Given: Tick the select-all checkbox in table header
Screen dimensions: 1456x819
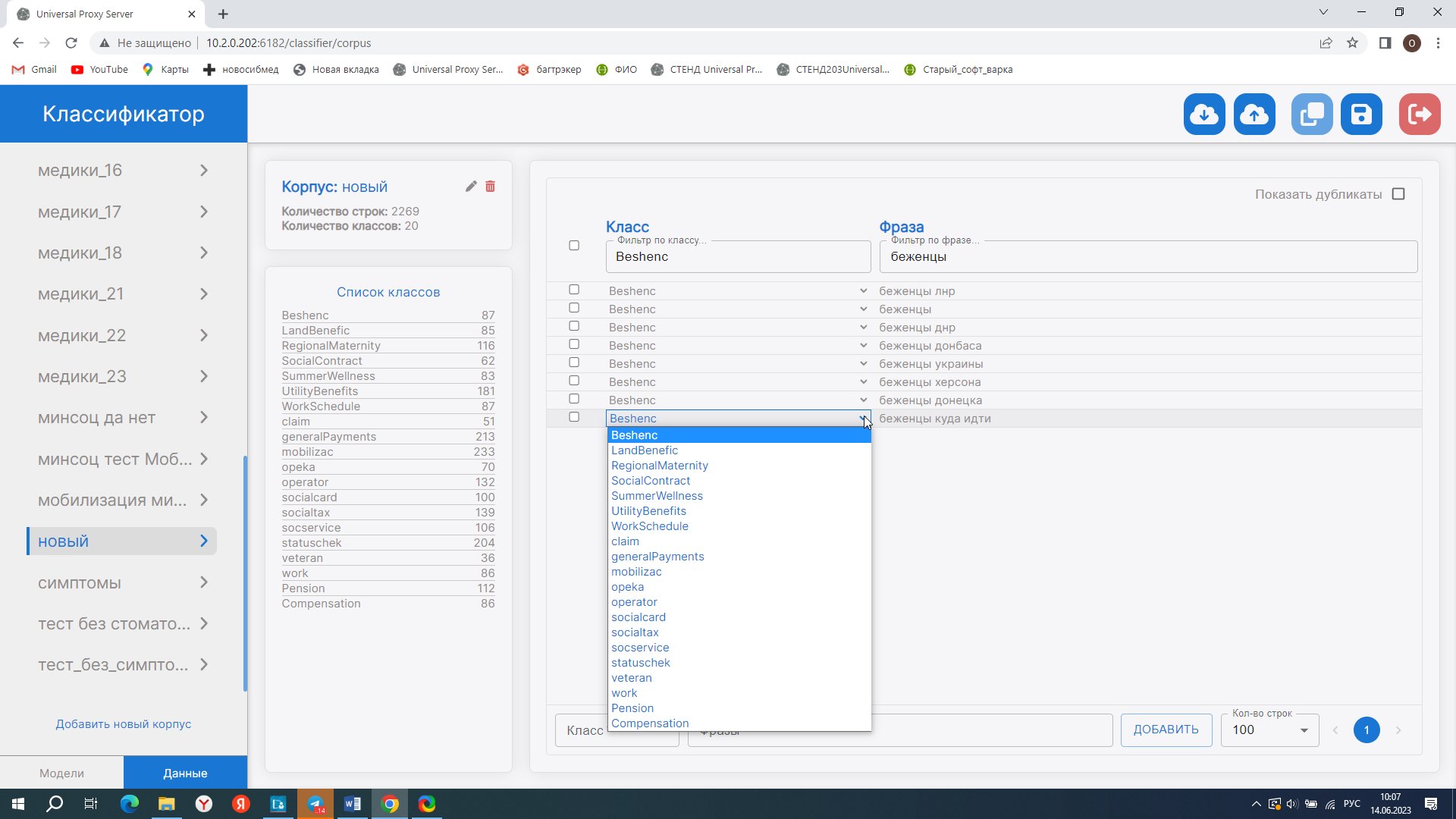Looking at the screenshot, I should [x=574, y=246].
